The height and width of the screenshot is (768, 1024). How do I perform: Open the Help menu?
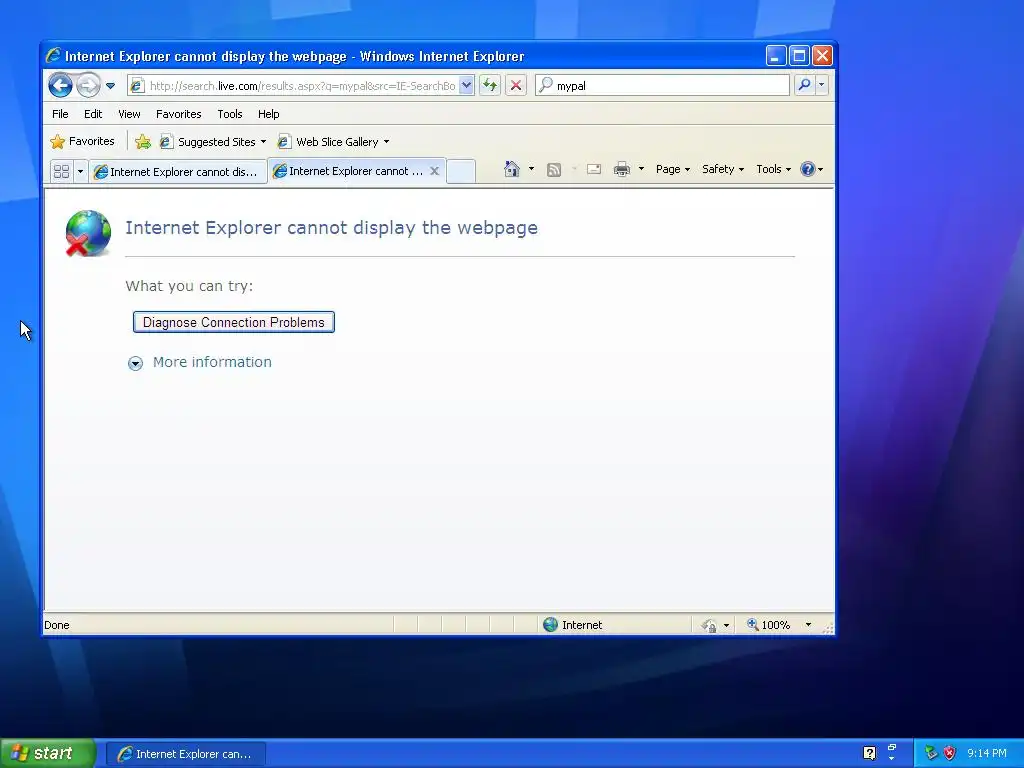pyautogui.click(x=268, y=114)
